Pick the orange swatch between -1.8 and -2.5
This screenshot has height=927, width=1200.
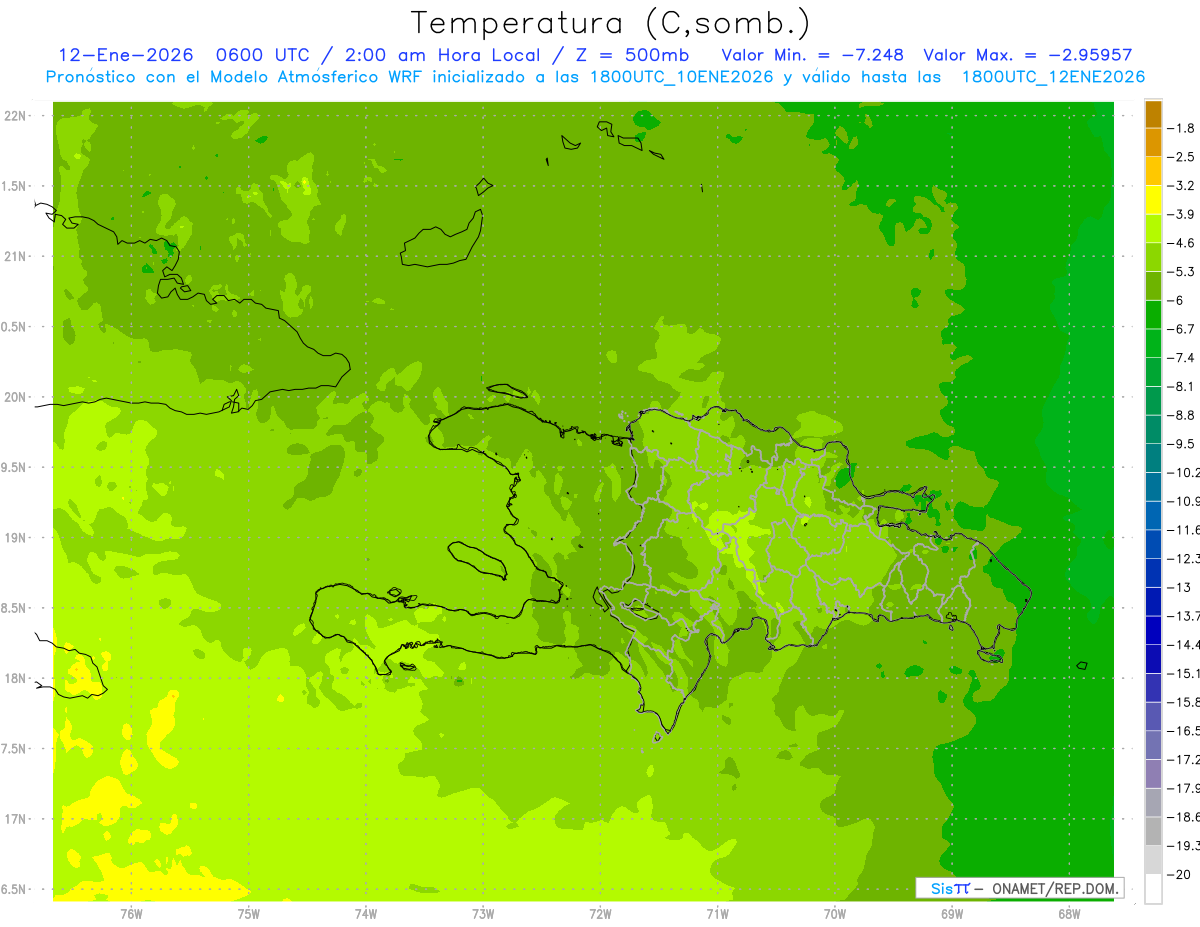[x=1153, y=143]
